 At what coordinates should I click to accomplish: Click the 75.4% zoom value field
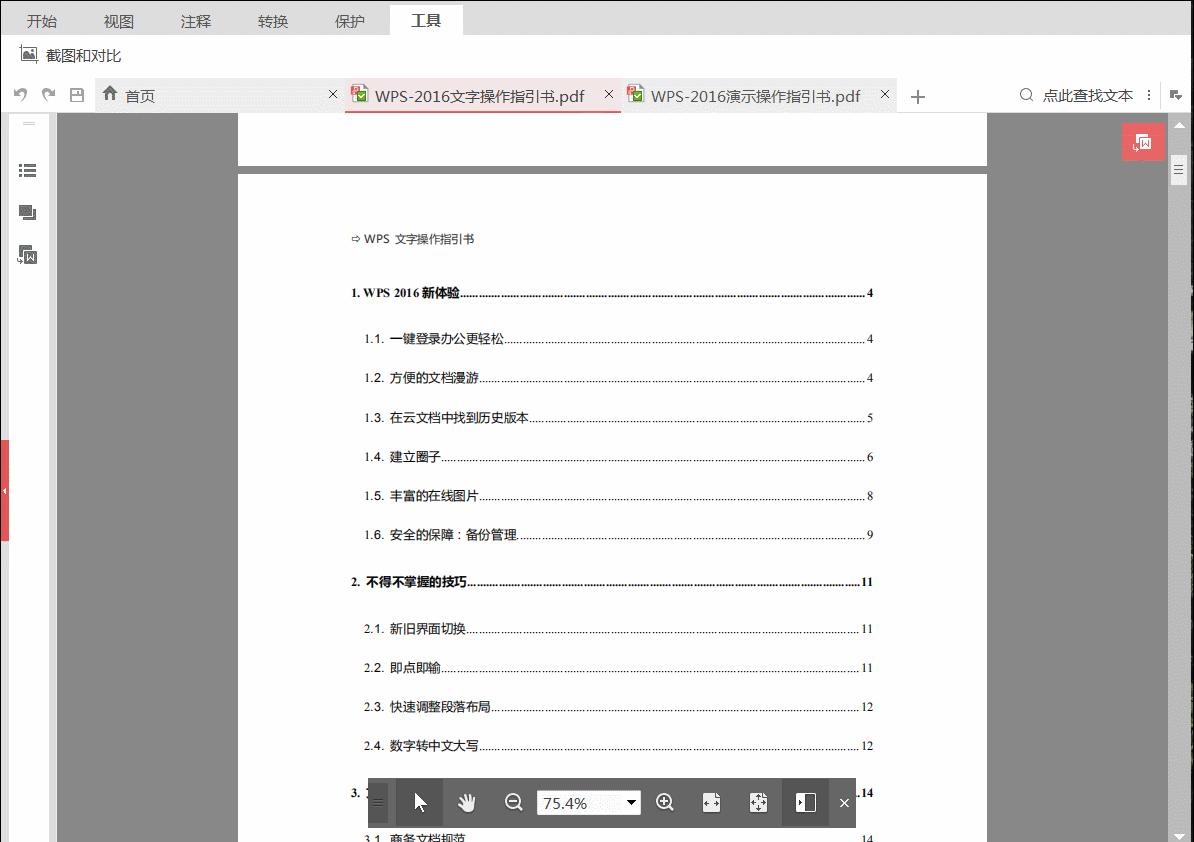click(x=580, y=803)
